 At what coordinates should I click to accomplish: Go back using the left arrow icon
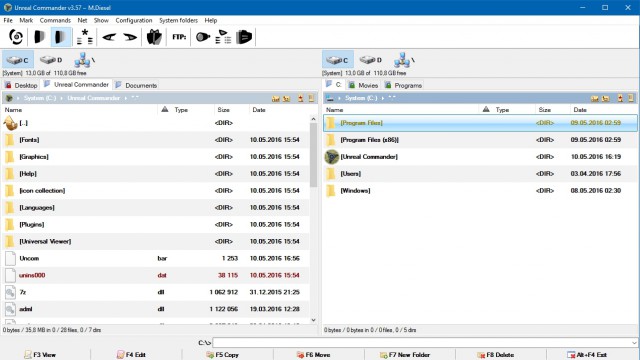point(109,37)
